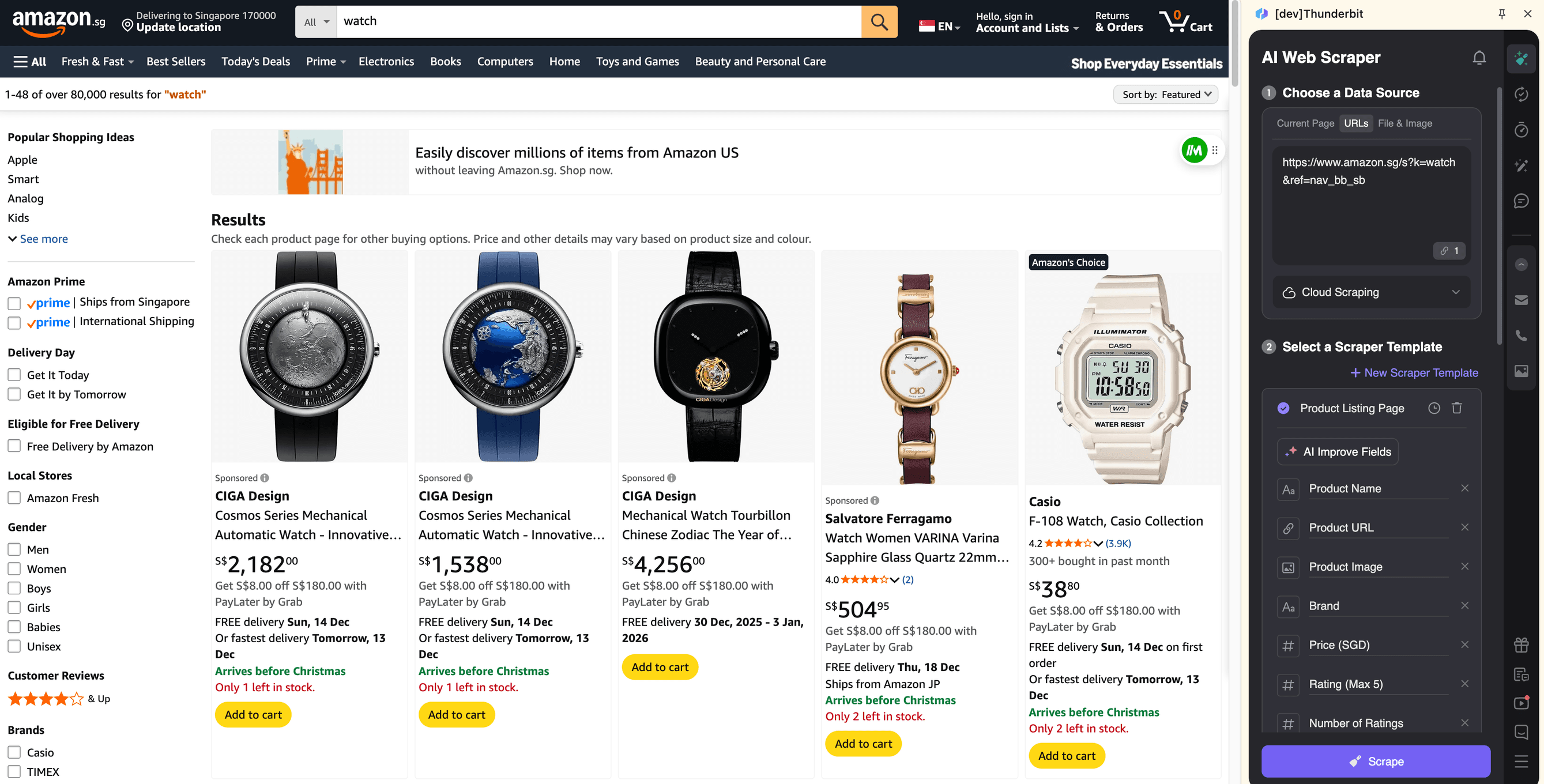Open the chat bubble icon in right sidebar

tap(1521, 201)
